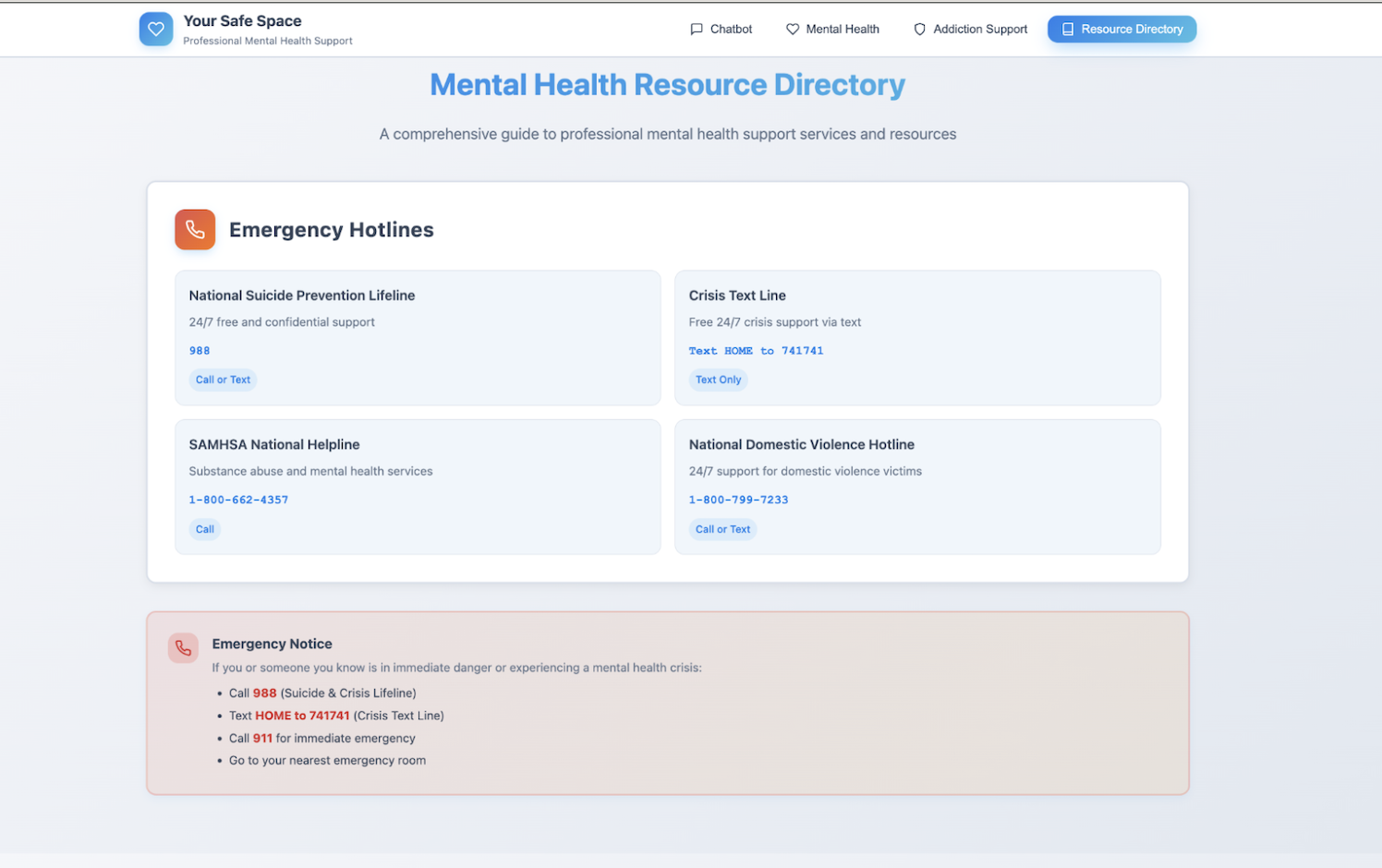The height and width of the screenshot is (868, 1382).
Task: Click the Your Safe Space title text
Action: tap(242, 21)
